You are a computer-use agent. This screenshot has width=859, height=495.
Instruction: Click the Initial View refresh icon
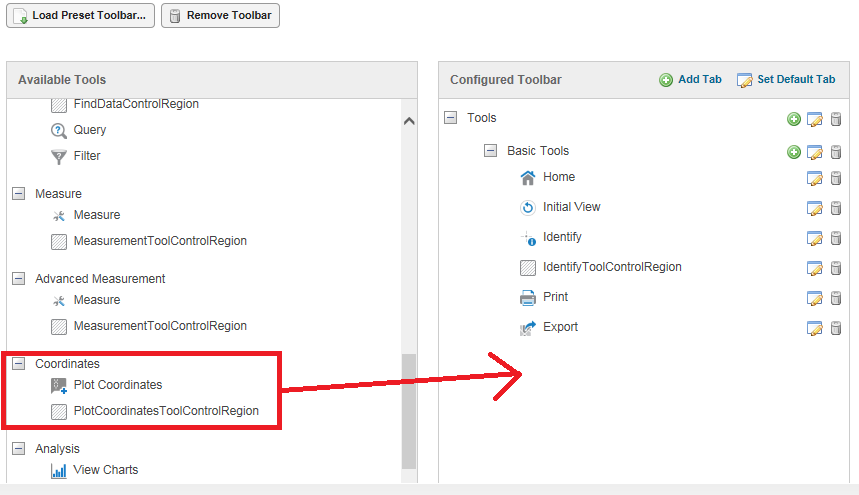tap(528, 208)
